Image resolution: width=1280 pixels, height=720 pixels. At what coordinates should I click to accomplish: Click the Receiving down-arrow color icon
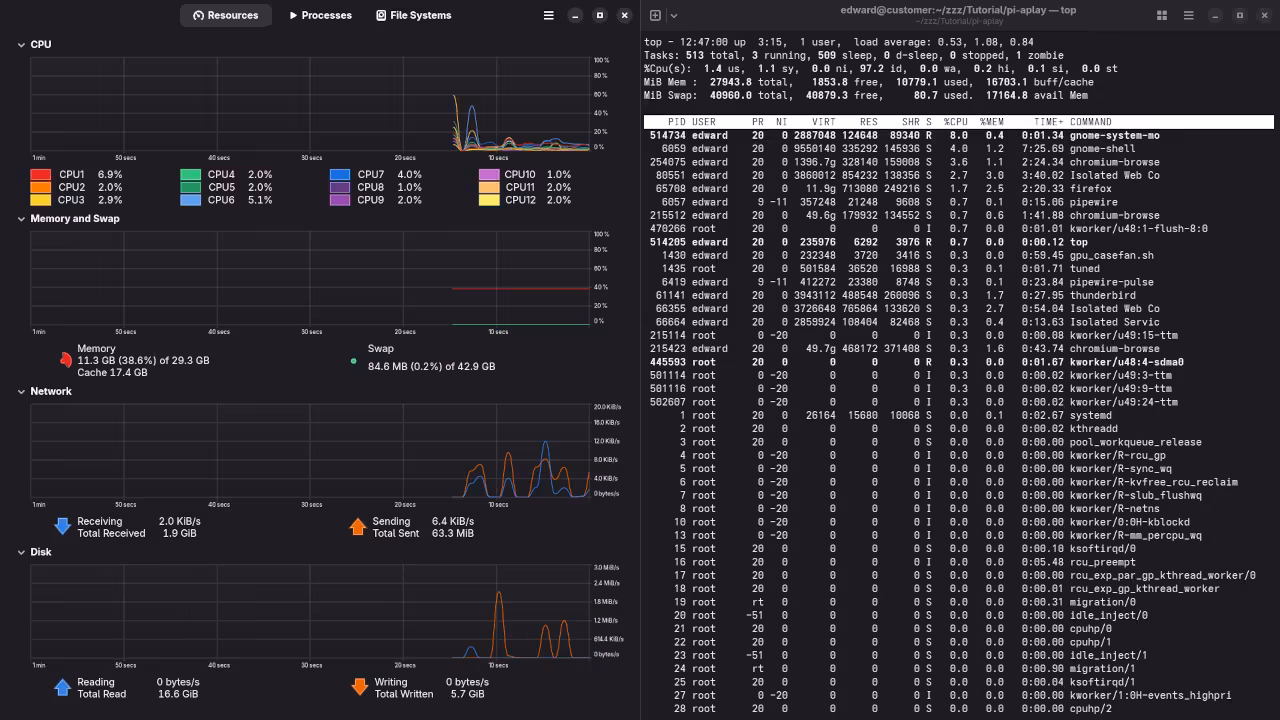coord(62,526)
